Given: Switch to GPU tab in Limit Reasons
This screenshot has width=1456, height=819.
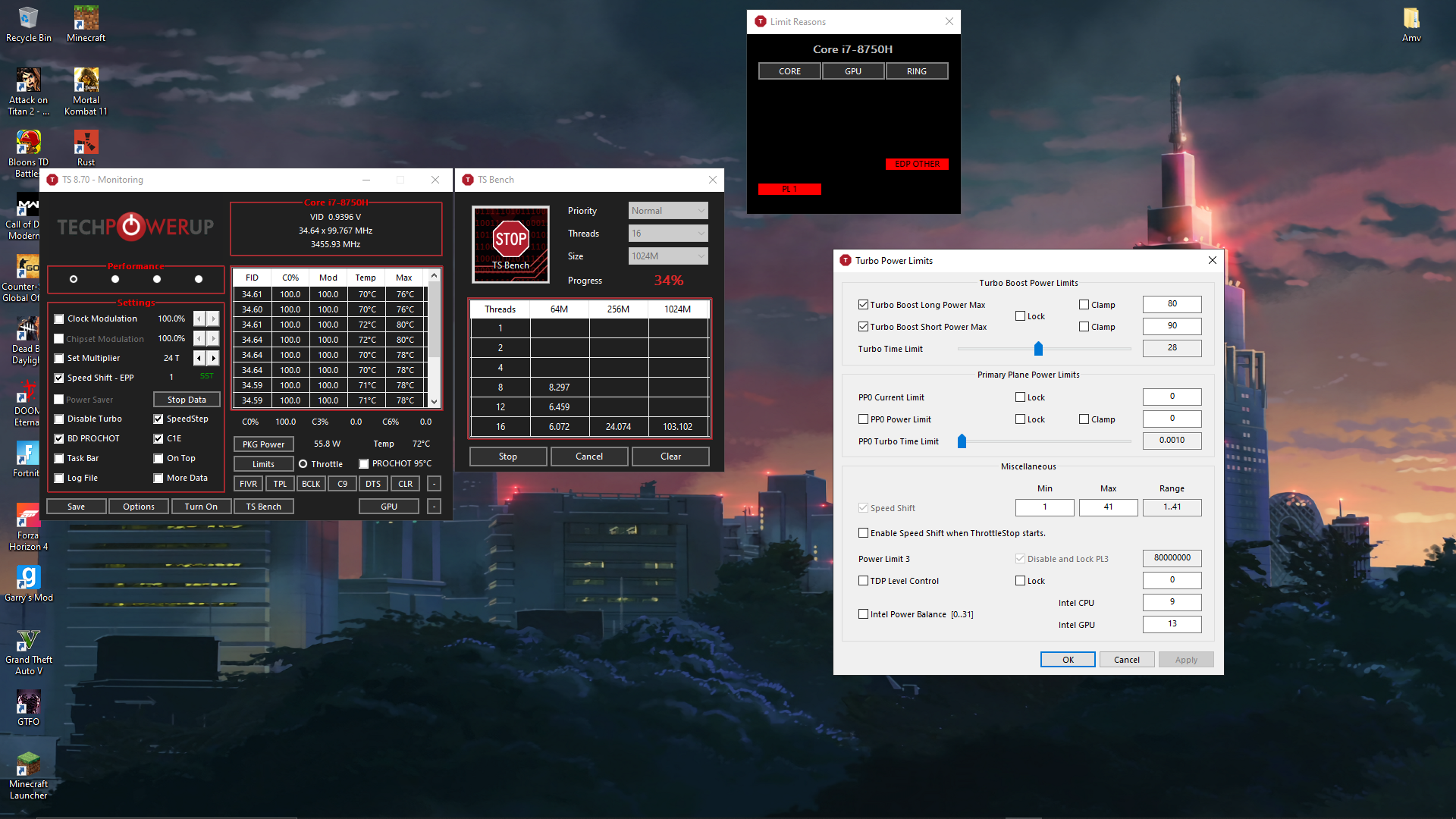Looking at the screenshot, I should point(853,71).
